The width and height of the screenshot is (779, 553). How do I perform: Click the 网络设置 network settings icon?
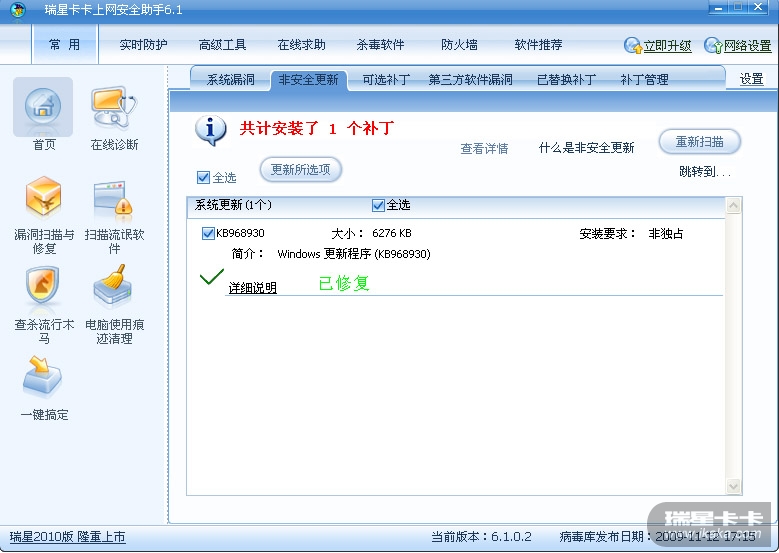coord(713,45)
